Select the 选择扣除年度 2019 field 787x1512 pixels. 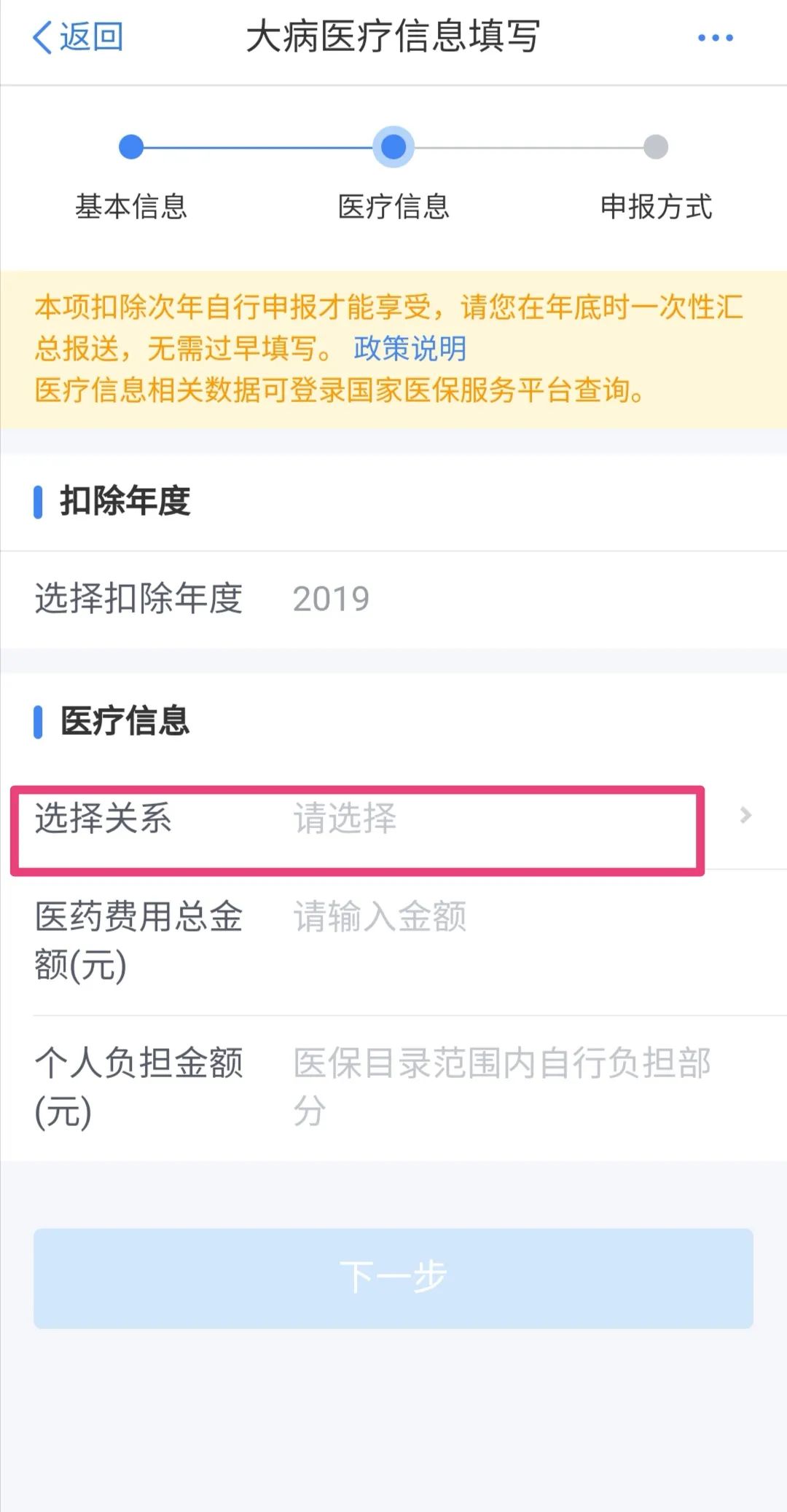point(332,599)
